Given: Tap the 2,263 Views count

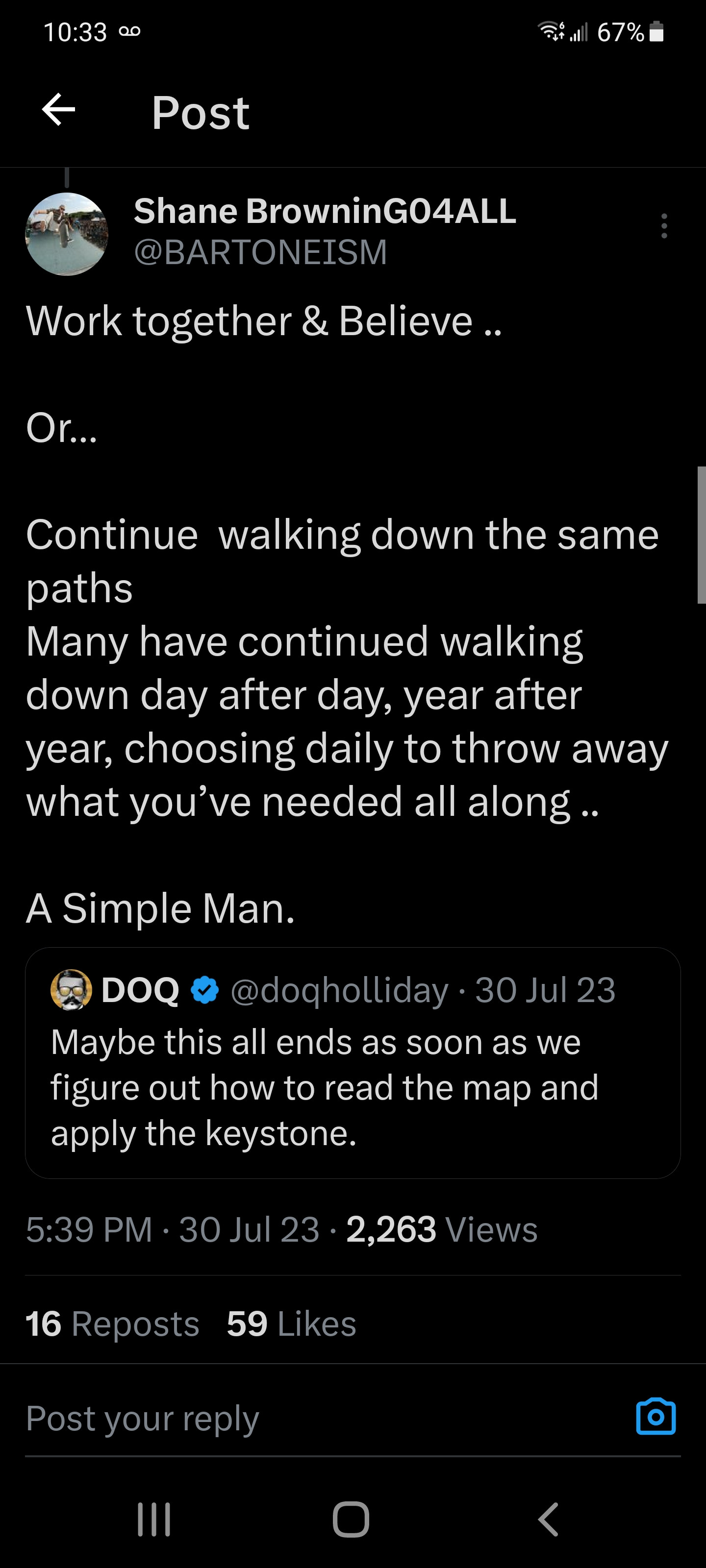Looking at the screenshot, I should click(442, 1229).
